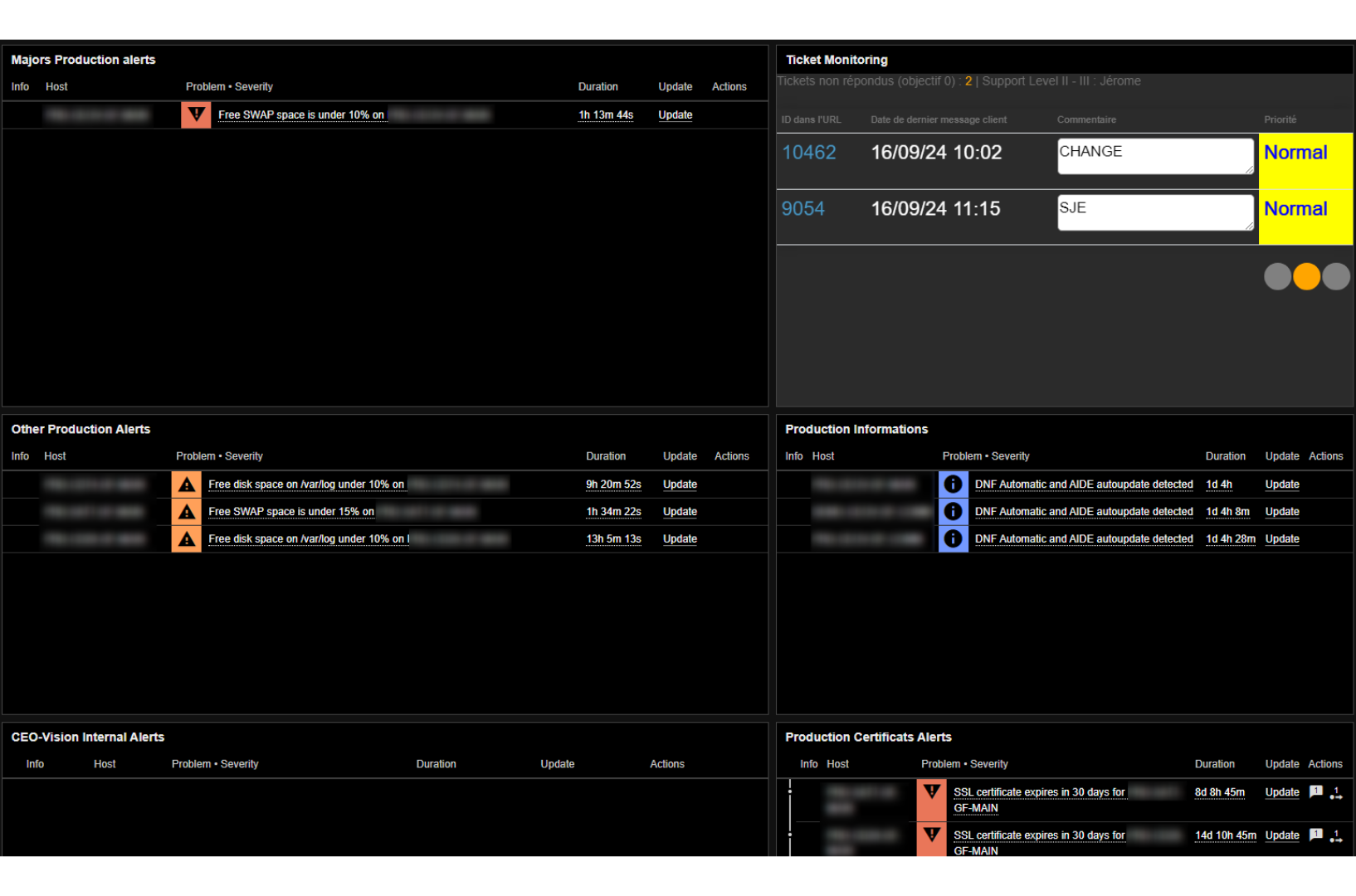Click the severity icon for the 14d 10h 45m SSL alert
This screenshot has height=896, width=1356.
tap(931, 835)
